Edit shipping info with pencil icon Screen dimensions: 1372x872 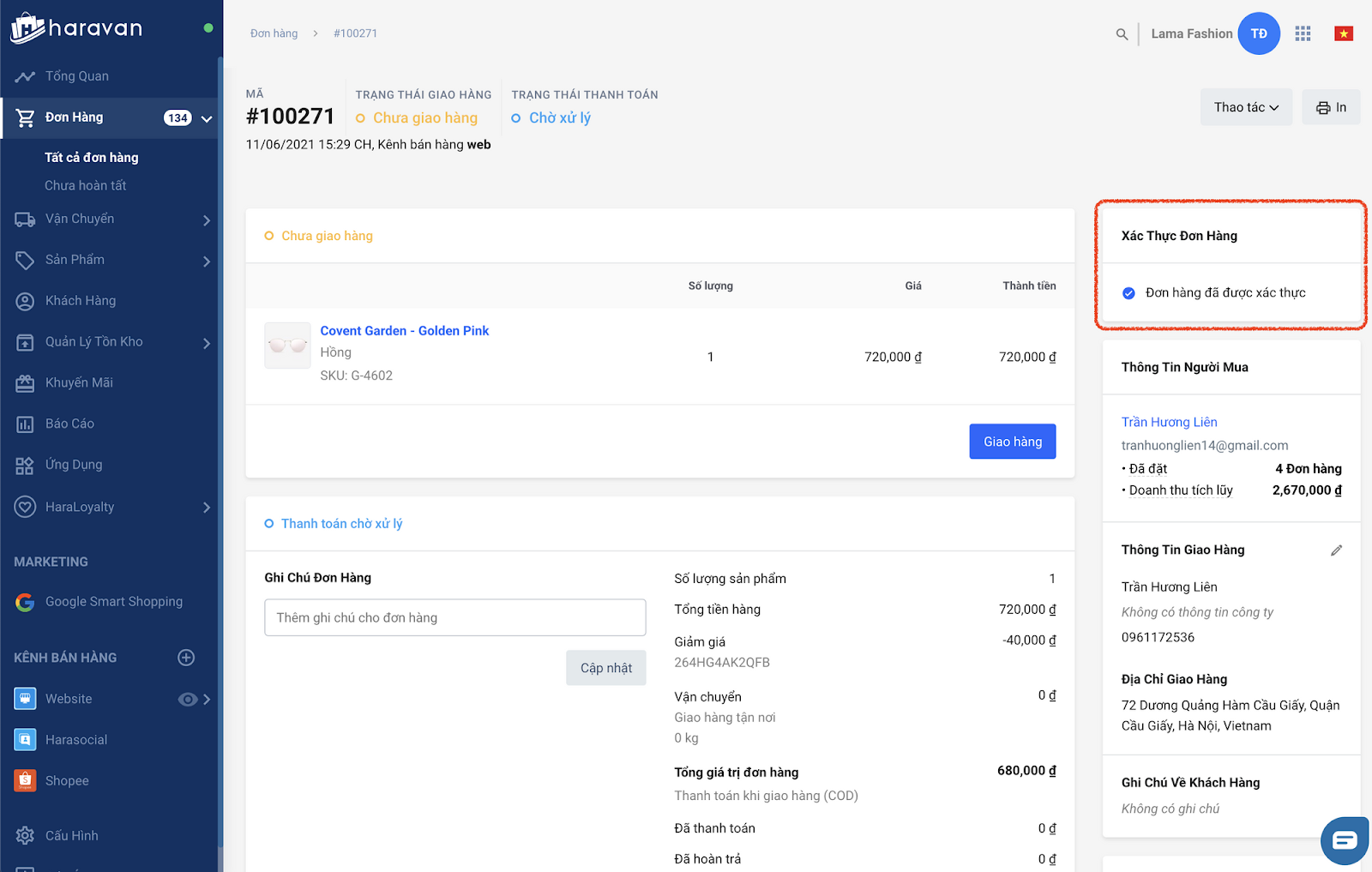[x=1336, y=550]
